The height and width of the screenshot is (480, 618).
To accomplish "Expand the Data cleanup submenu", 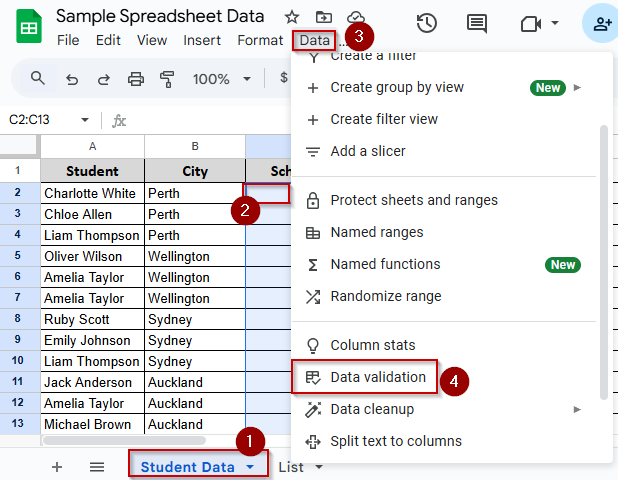I will coord(577,409).
